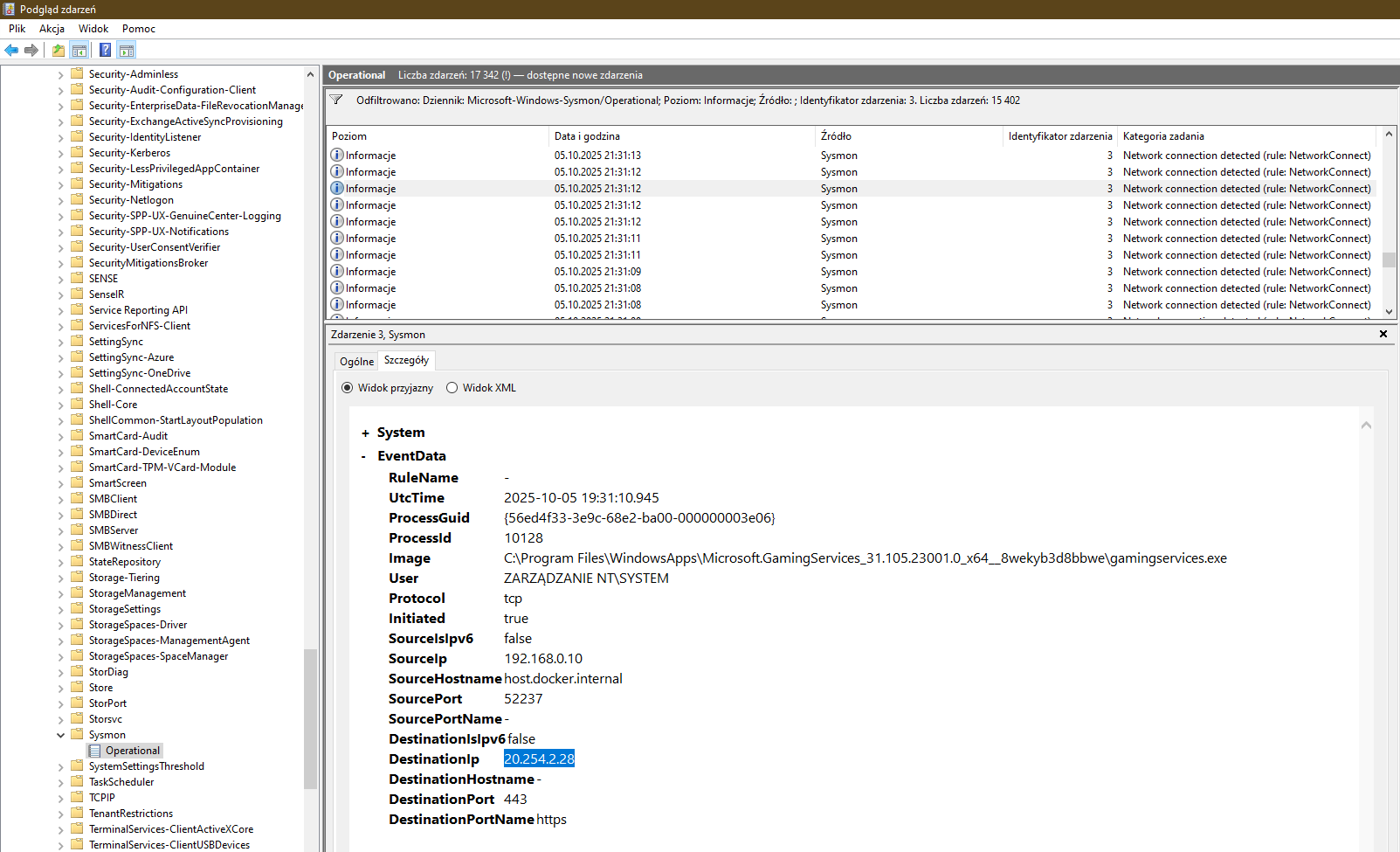Viewport: 1400px width, 852px height.
Task: Select the event logged at 21:31:09
Action: (597, 272)
